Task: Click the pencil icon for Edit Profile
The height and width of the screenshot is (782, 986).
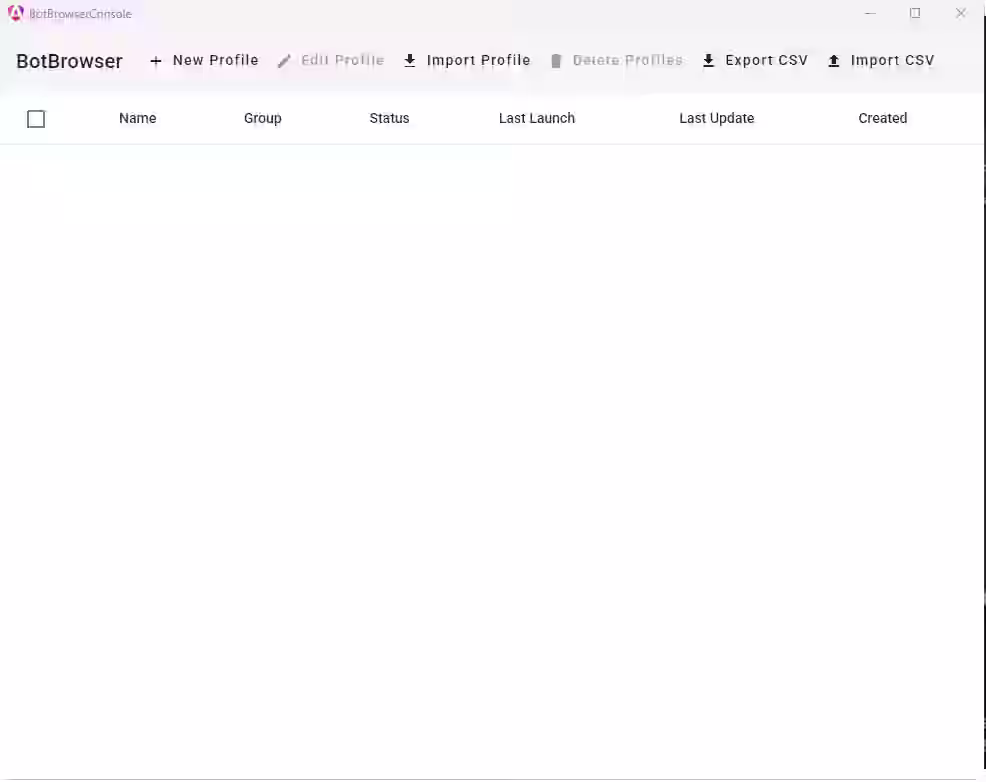Action: click(284, 61)
